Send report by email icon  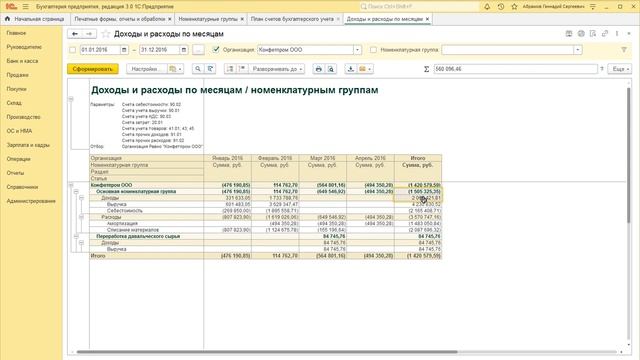pyautogui.click(x=365, y=69)
